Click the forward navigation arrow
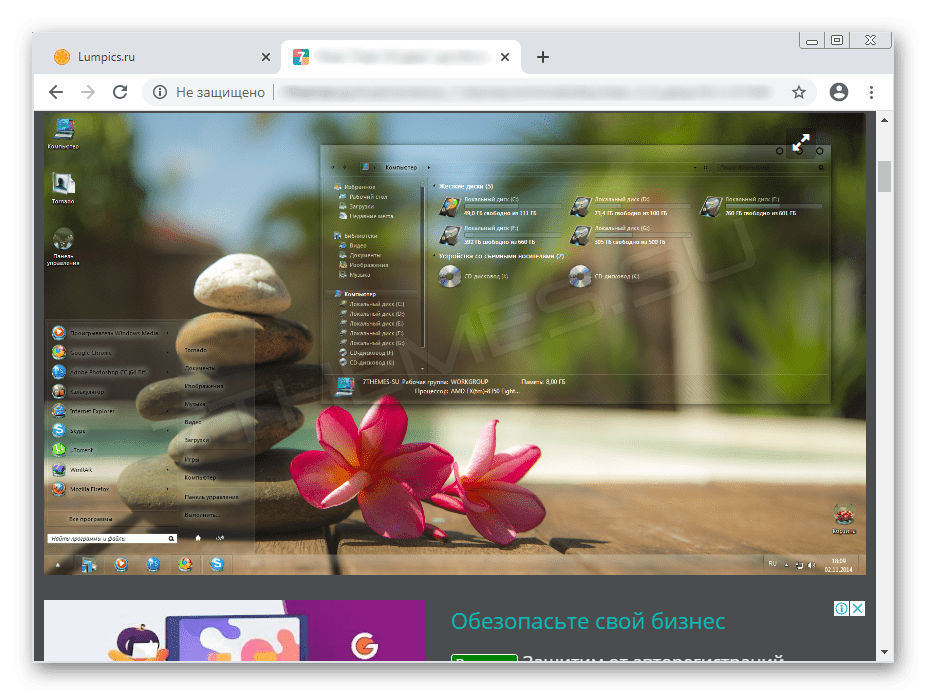This screenshot has width=926, height=695. coord(88,92)
